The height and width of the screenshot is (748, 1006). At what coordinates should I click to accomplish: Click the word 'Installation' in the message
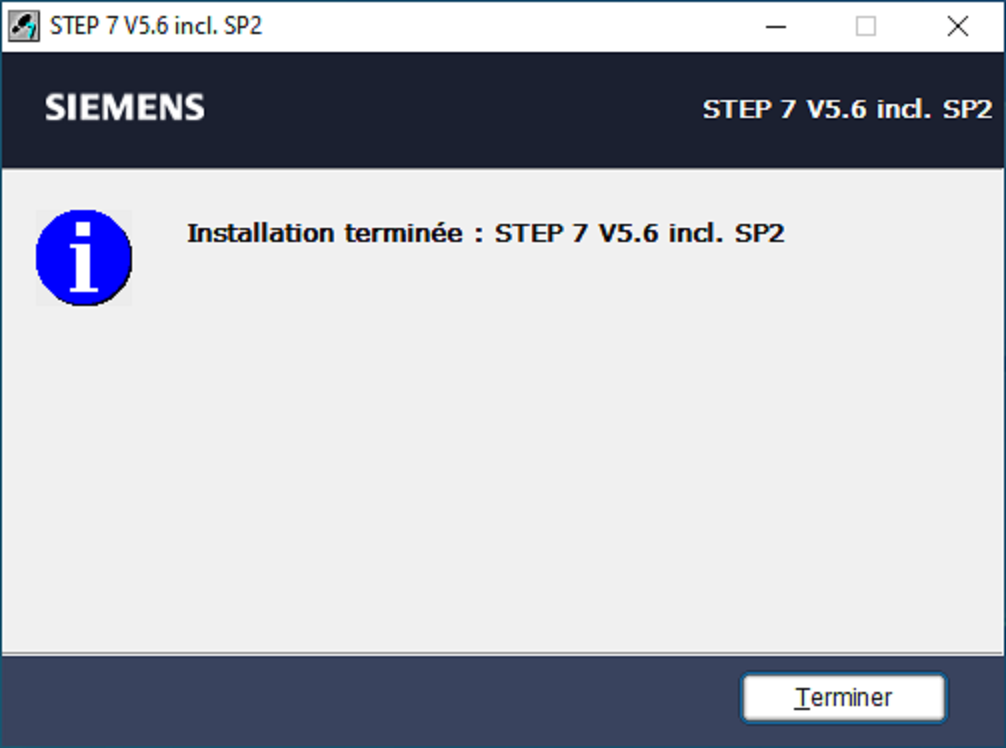click(x=260, y=233)
